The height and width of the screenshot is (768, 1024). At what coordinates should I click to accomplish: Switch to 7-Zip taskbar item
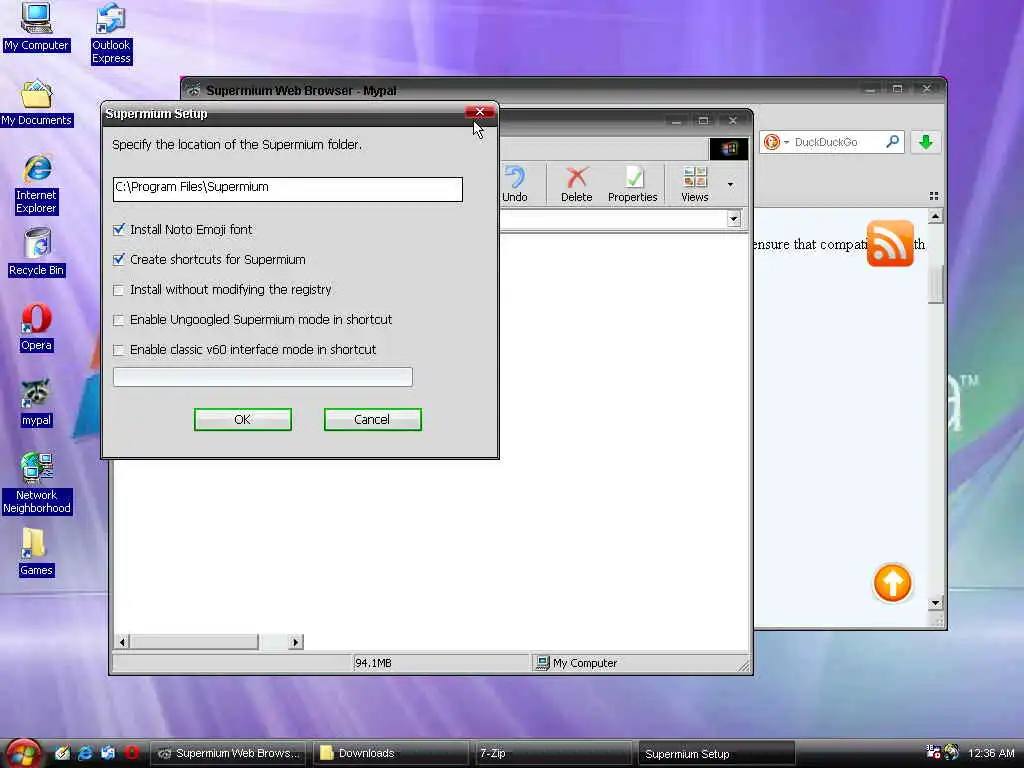553,753
